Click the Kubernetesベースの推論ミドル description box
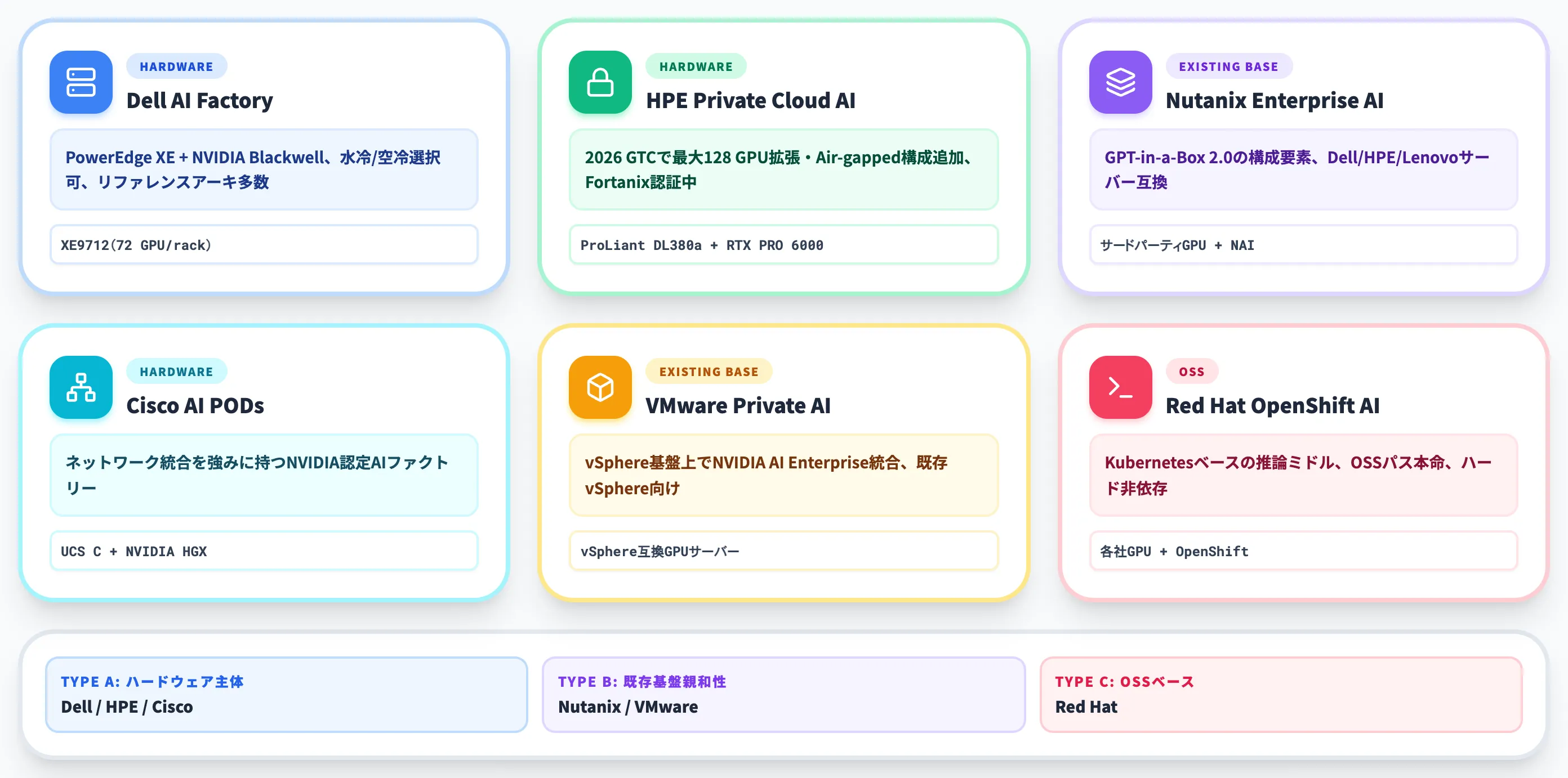This screenshot has height=778, width=1568. click(x=1303, y=475)
